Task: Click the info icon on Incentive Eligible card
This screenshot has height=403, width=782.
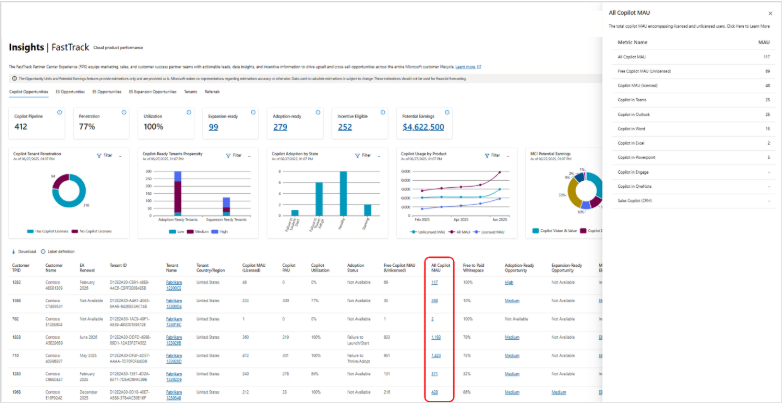Action: pyautogui.click(x=383, y=113)
